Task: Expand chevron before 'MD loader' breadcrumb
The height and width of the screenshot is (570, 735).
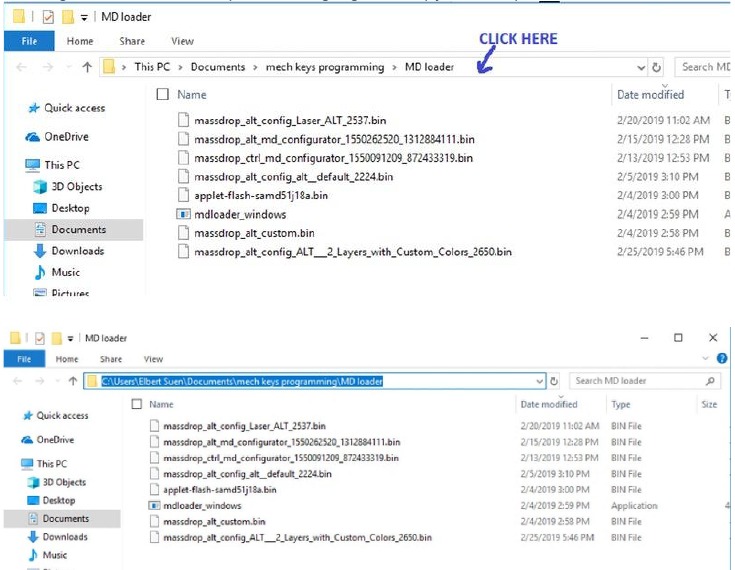Action: [x=395, y=68]
